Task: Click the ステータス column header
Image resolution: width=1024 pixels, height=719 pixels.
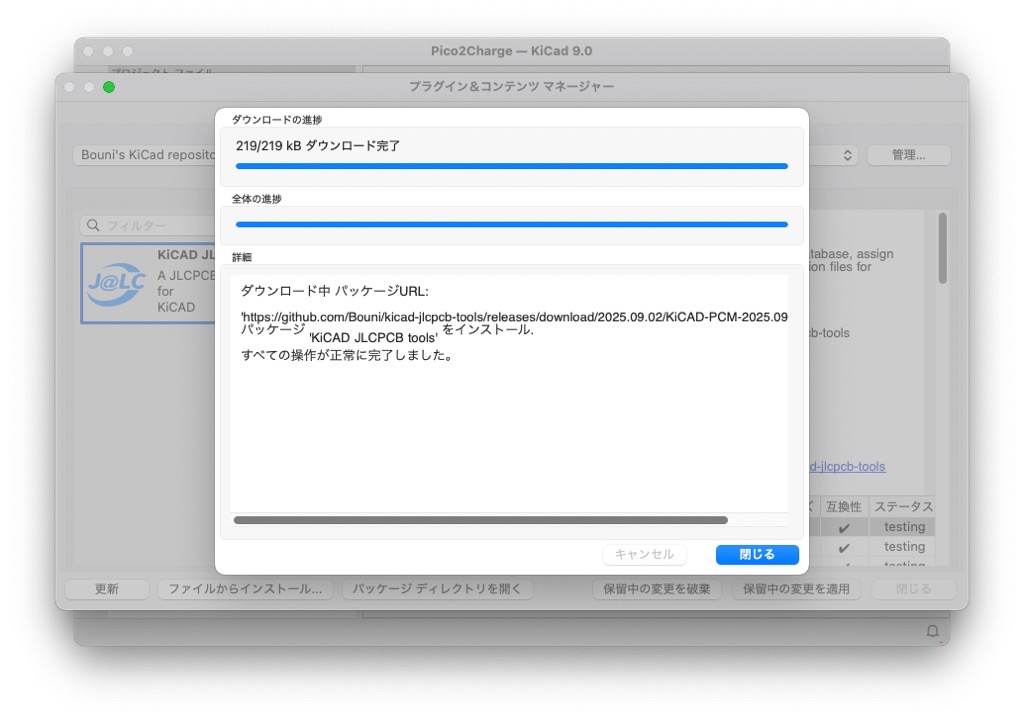Action: (x=903, y=507)
